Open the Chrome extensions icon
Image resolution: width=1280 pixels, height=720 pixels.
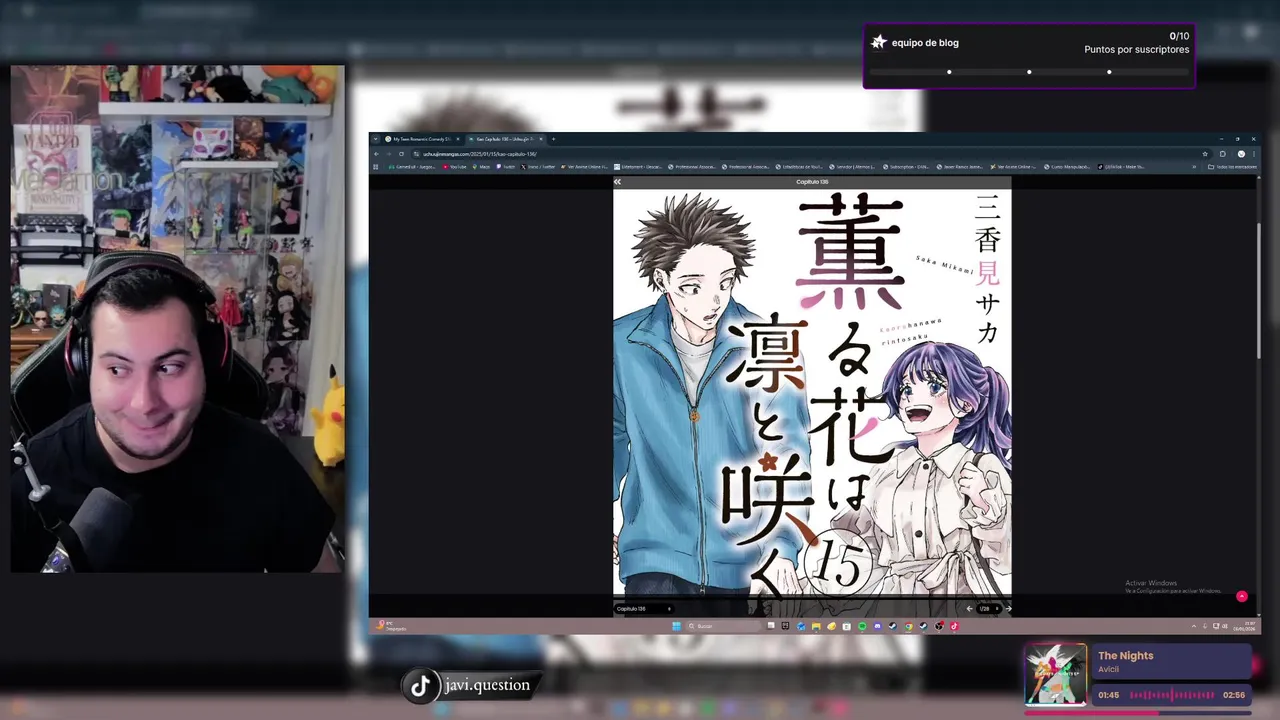[1222, 154]
